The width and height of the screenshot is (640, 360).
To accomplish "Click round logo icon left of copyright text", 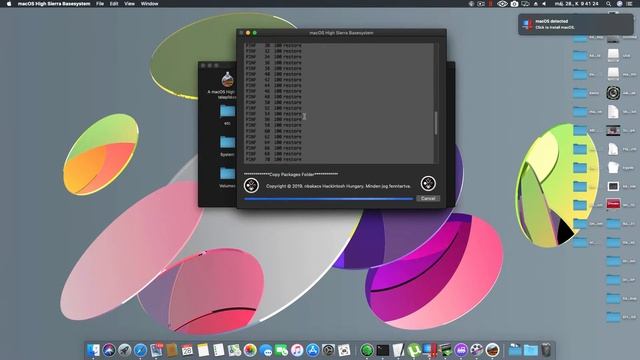I will point(251,186).
